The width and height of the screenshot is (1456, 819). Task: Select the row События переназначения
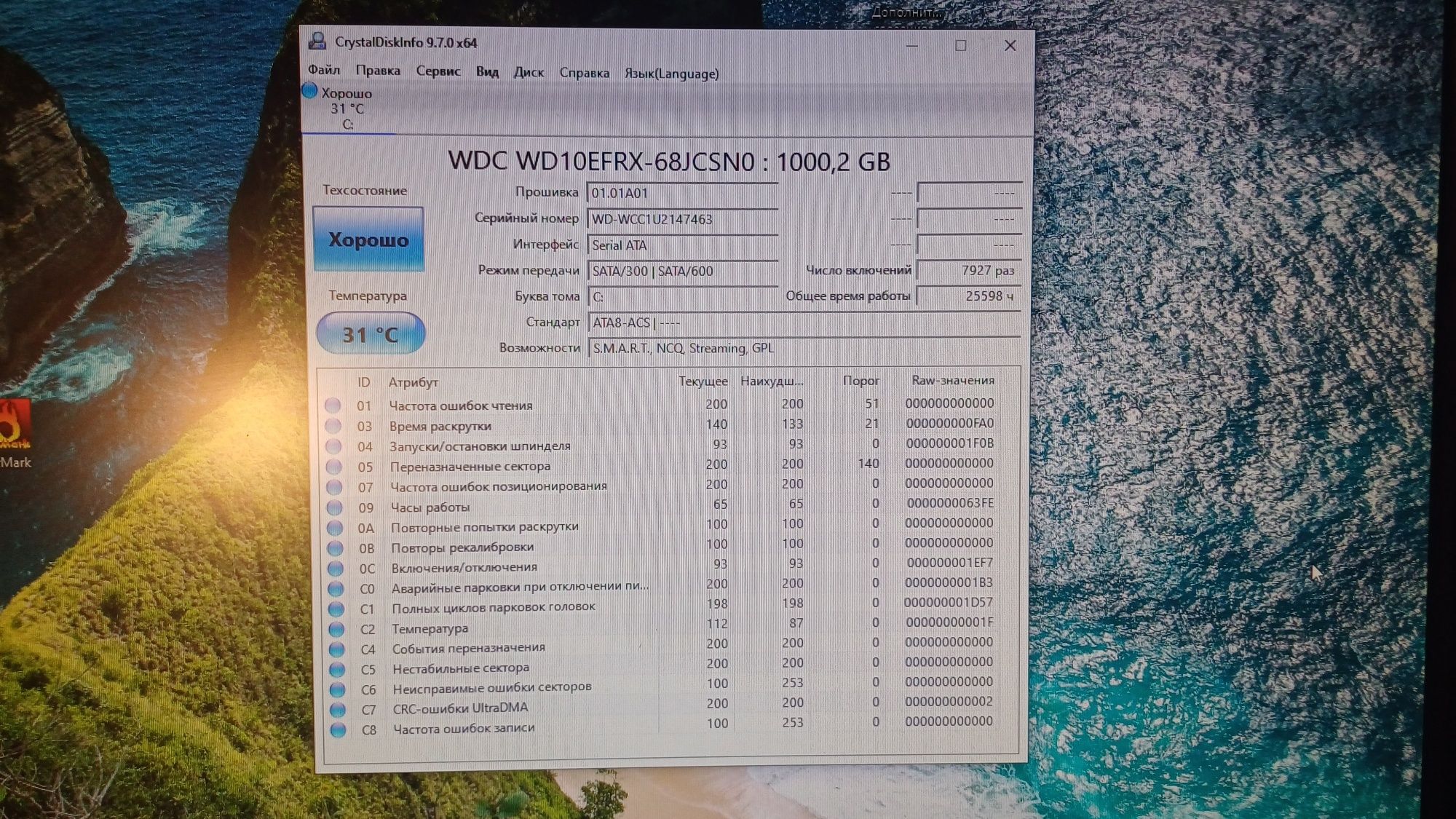click(x=659, y=646)
